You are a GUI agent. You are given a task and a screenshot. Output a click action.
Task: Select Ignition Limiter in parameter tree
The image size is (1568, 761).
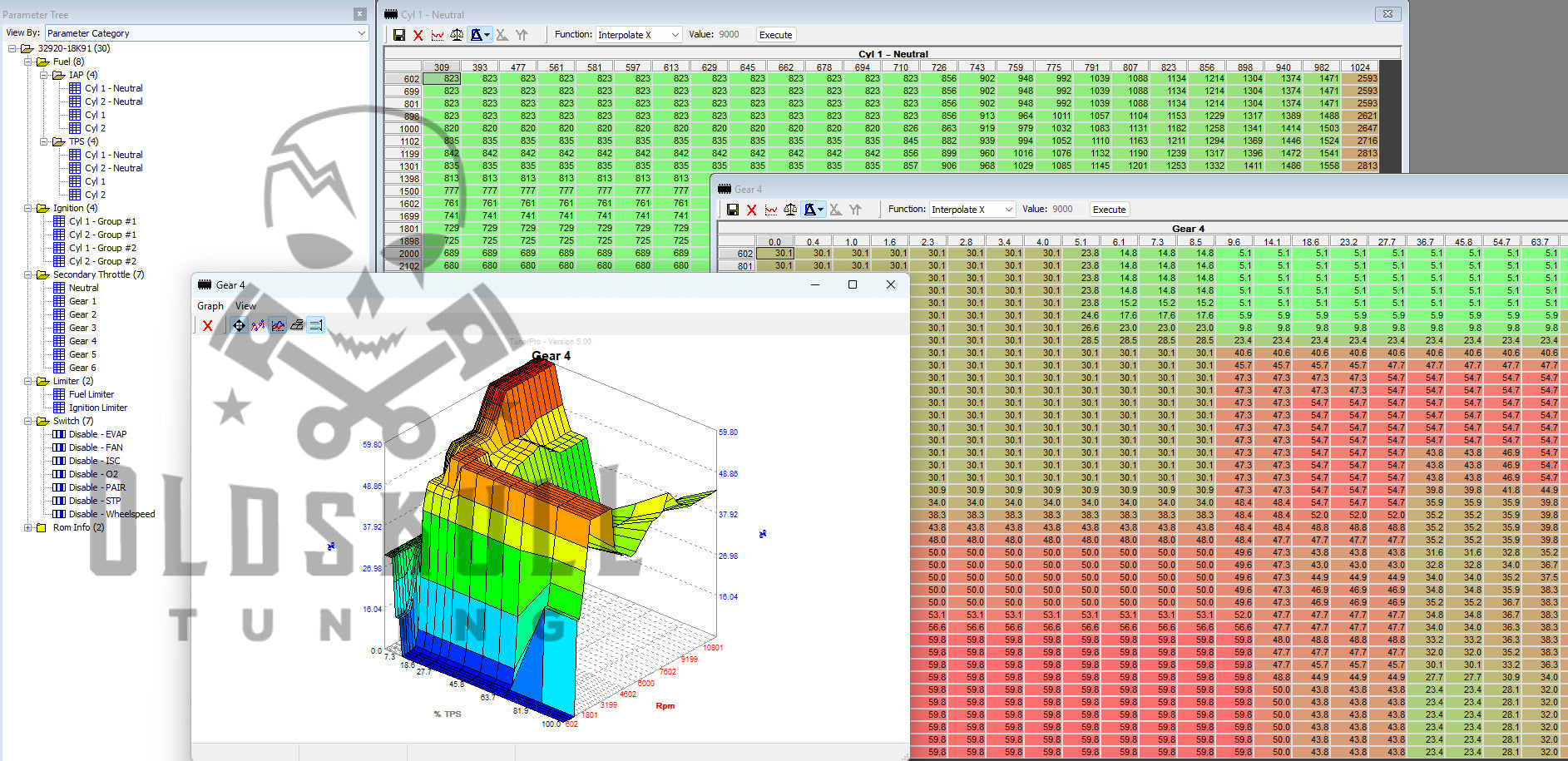coord(97,408)
